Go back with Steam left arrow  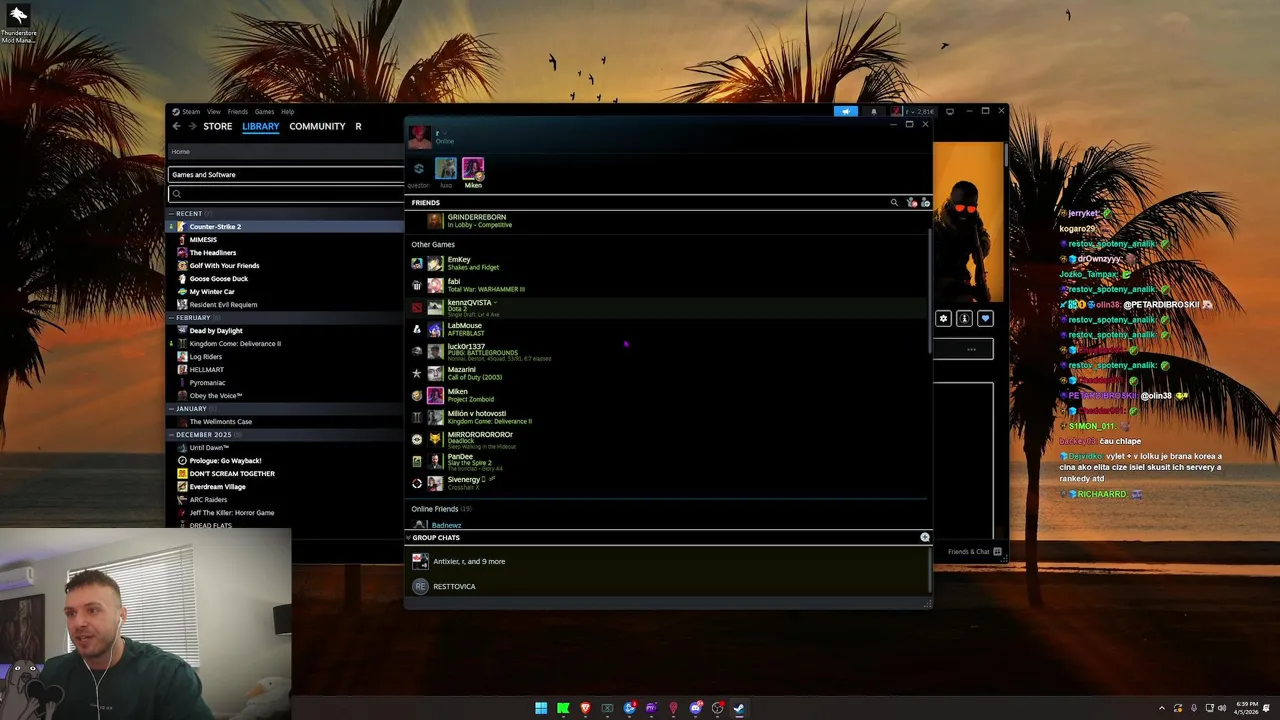[x=177, y=126]
